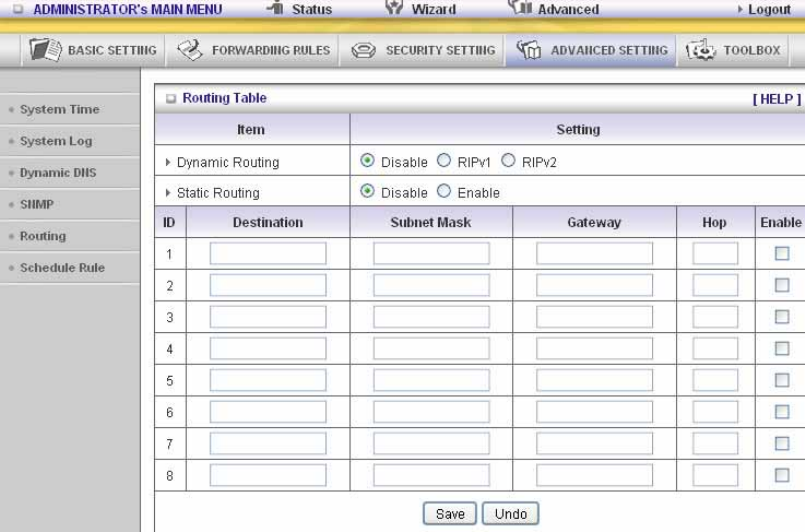
Task: Click the Static Routing row arrow
Action: pyautogui.click(x=168, y=193)
